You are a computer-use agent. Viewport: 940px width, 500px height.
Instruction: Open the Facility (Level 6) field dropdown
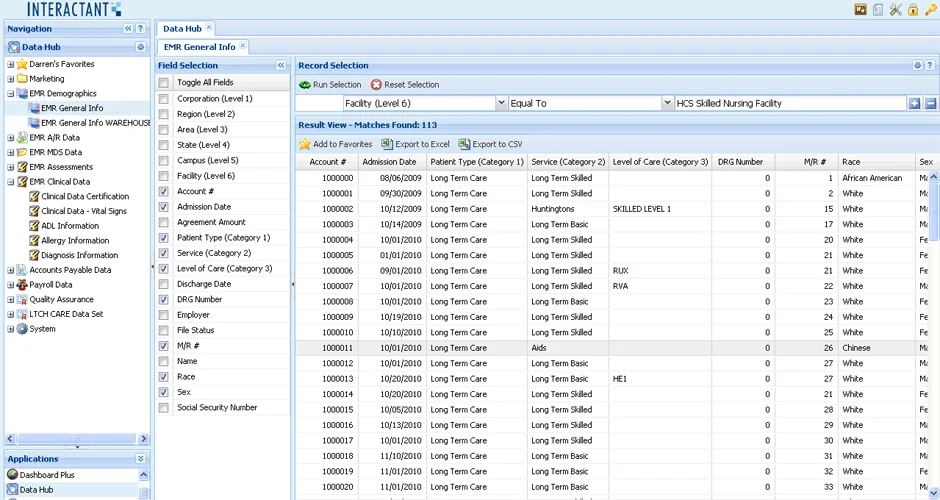point(501,103)
